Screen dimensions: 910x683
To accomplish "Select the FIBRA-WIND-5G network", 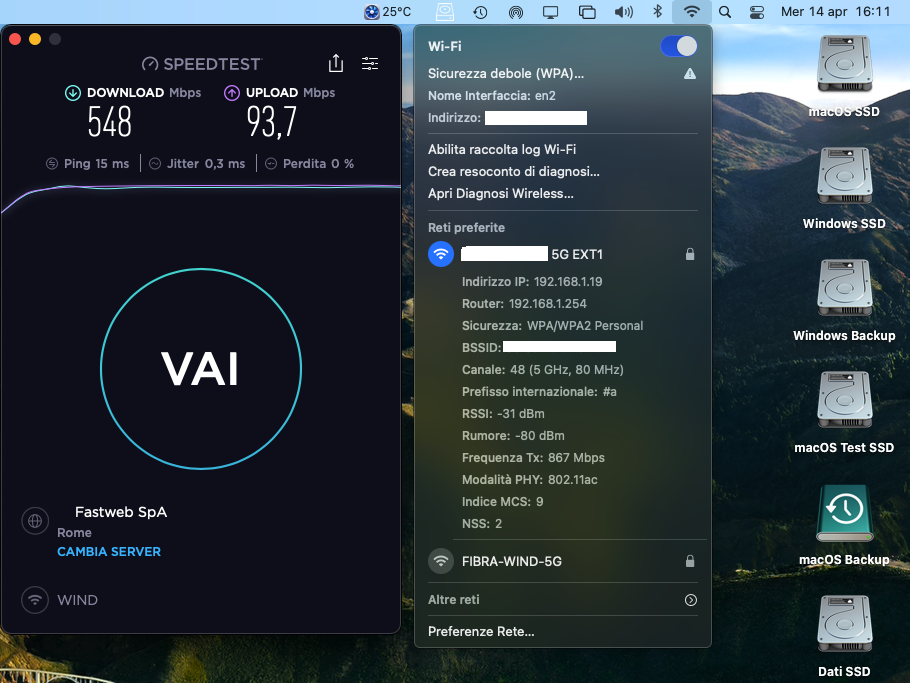I will [562, 561].
